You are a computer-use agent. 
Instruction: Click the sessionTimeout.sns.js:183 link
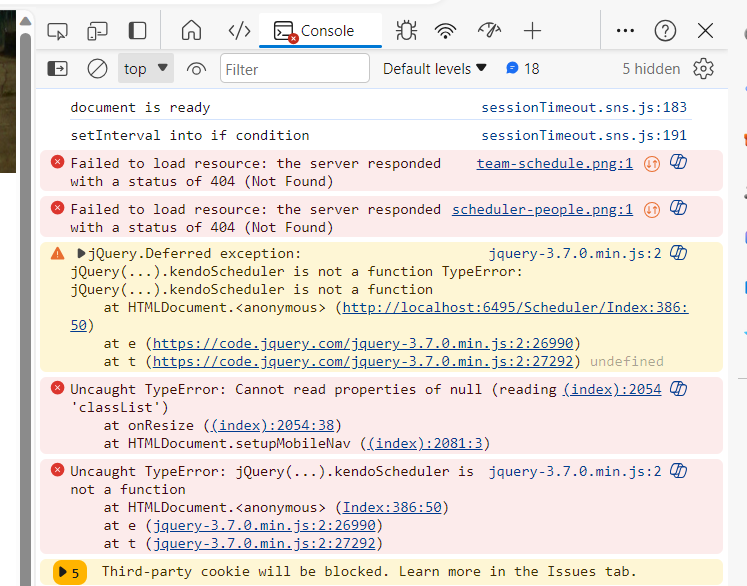584,107
